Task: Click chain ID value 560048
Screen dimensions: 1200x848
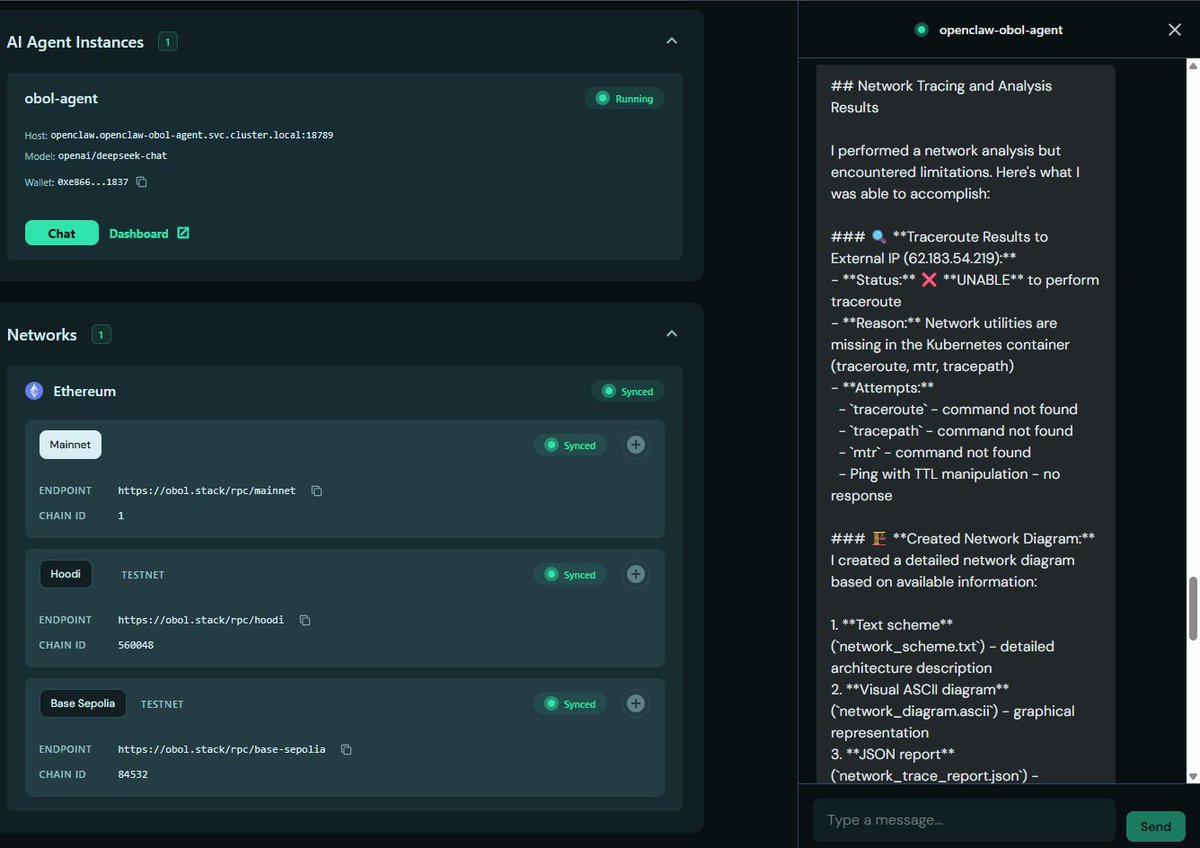Action: pos(136,645)
